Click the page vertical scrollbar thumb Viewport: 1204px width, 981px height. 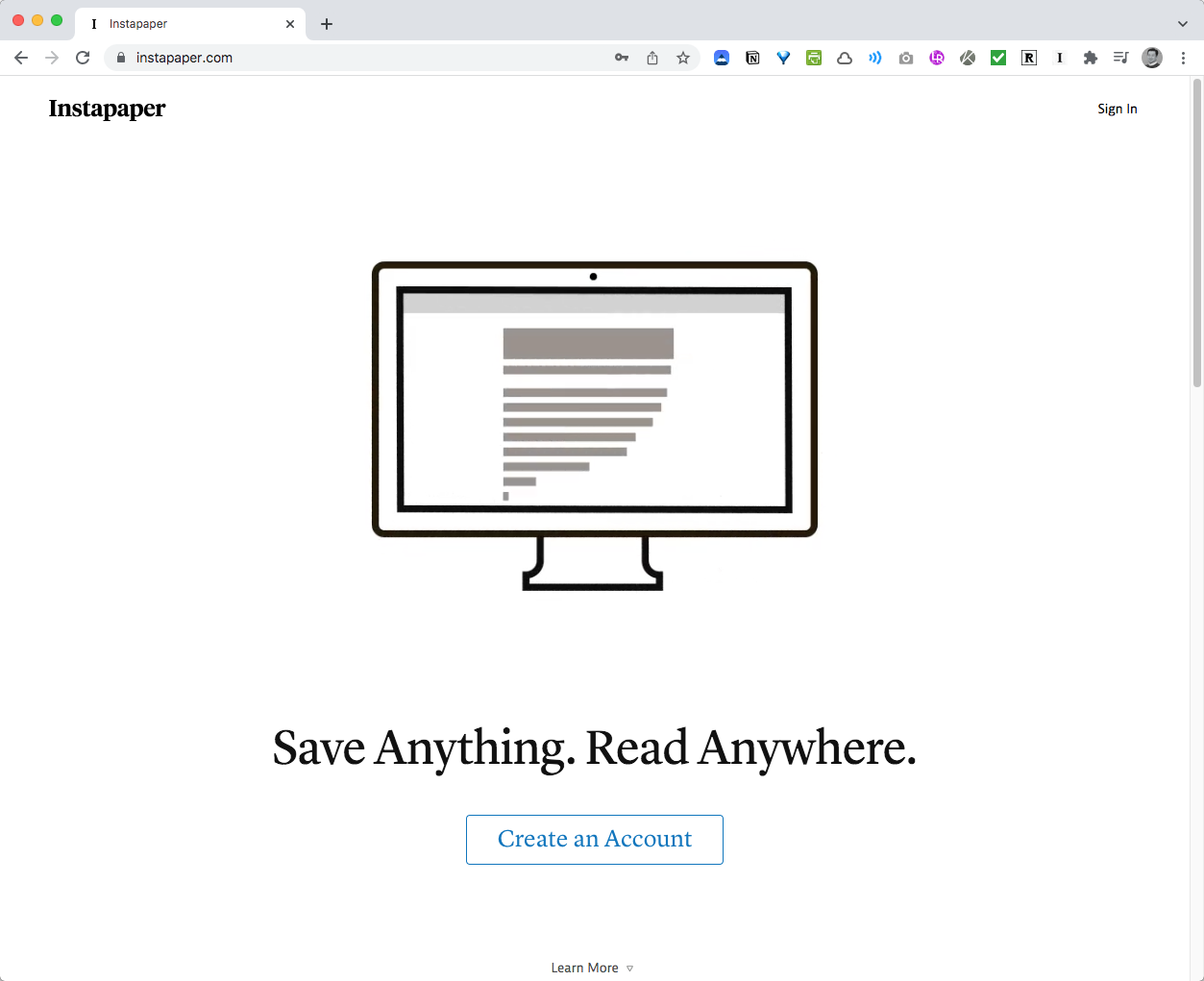pos(1197,233)
